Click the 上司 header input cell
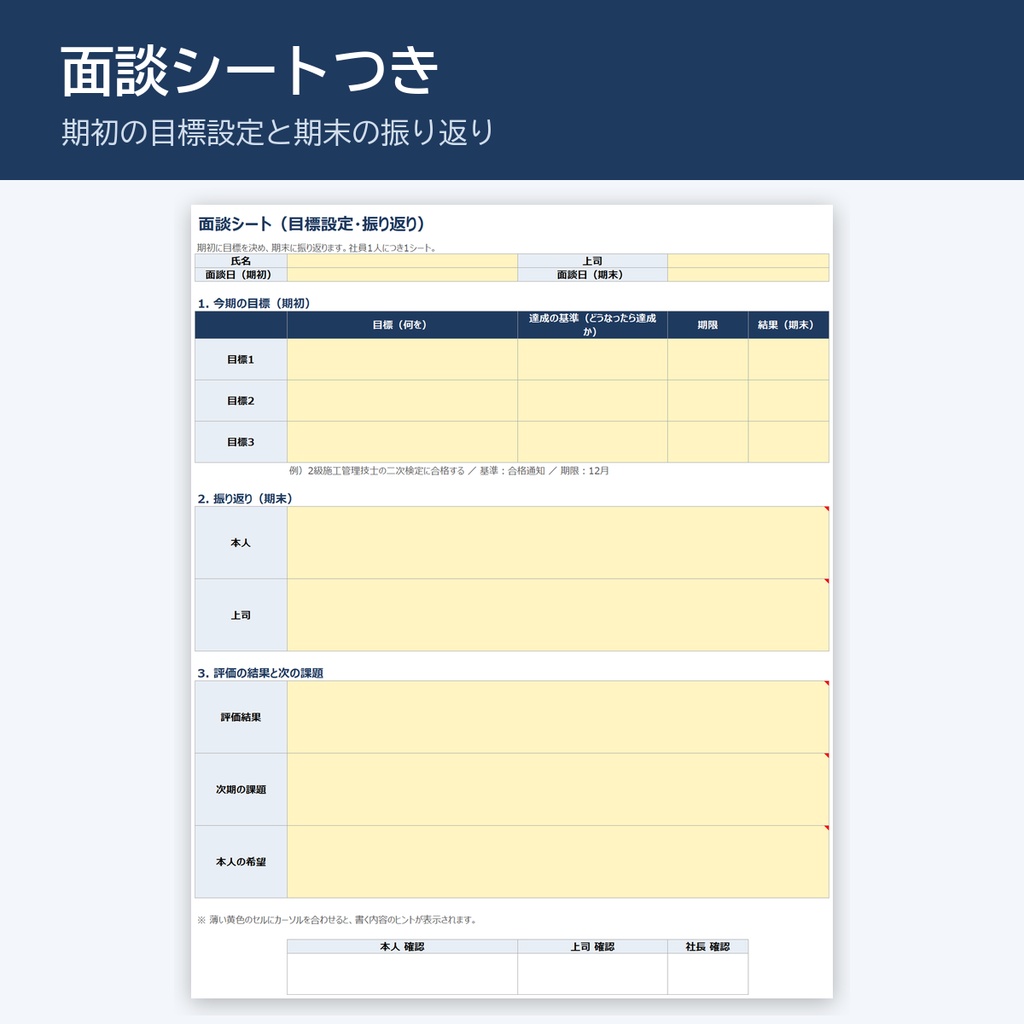This screenshot has height=1024, width=1024. click(748, 261)
